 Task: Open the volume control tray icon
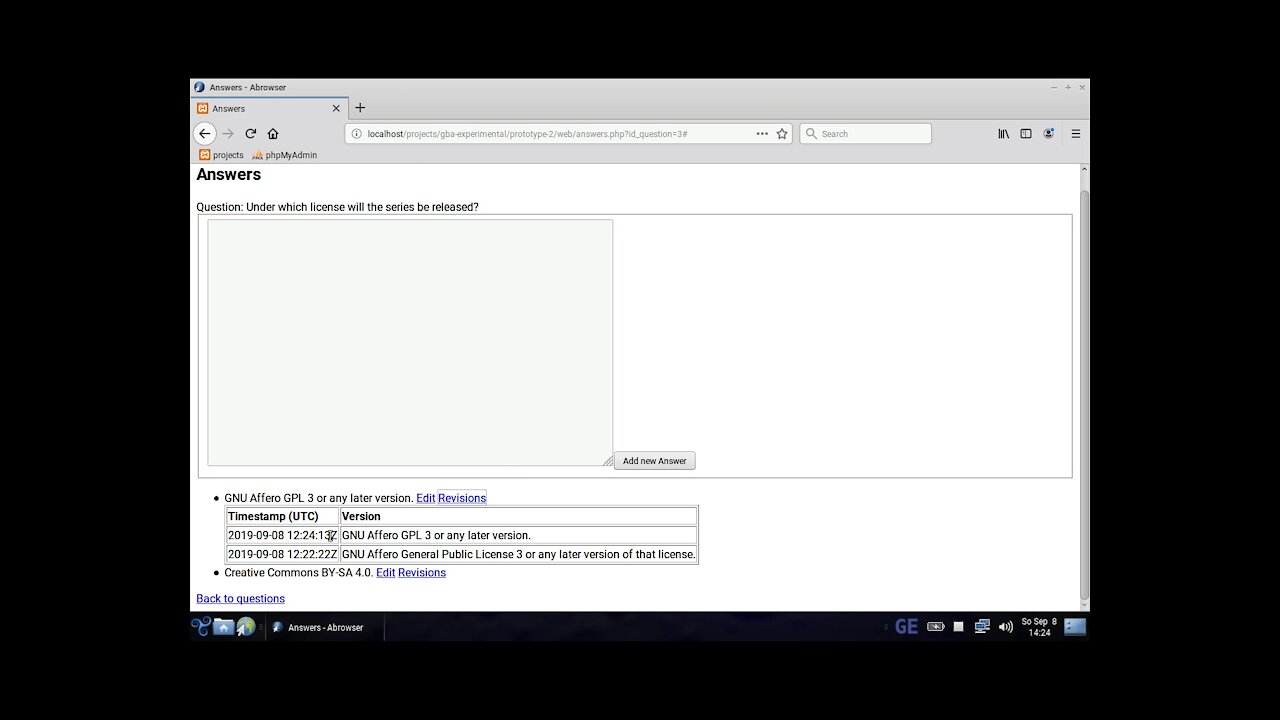1005,627
